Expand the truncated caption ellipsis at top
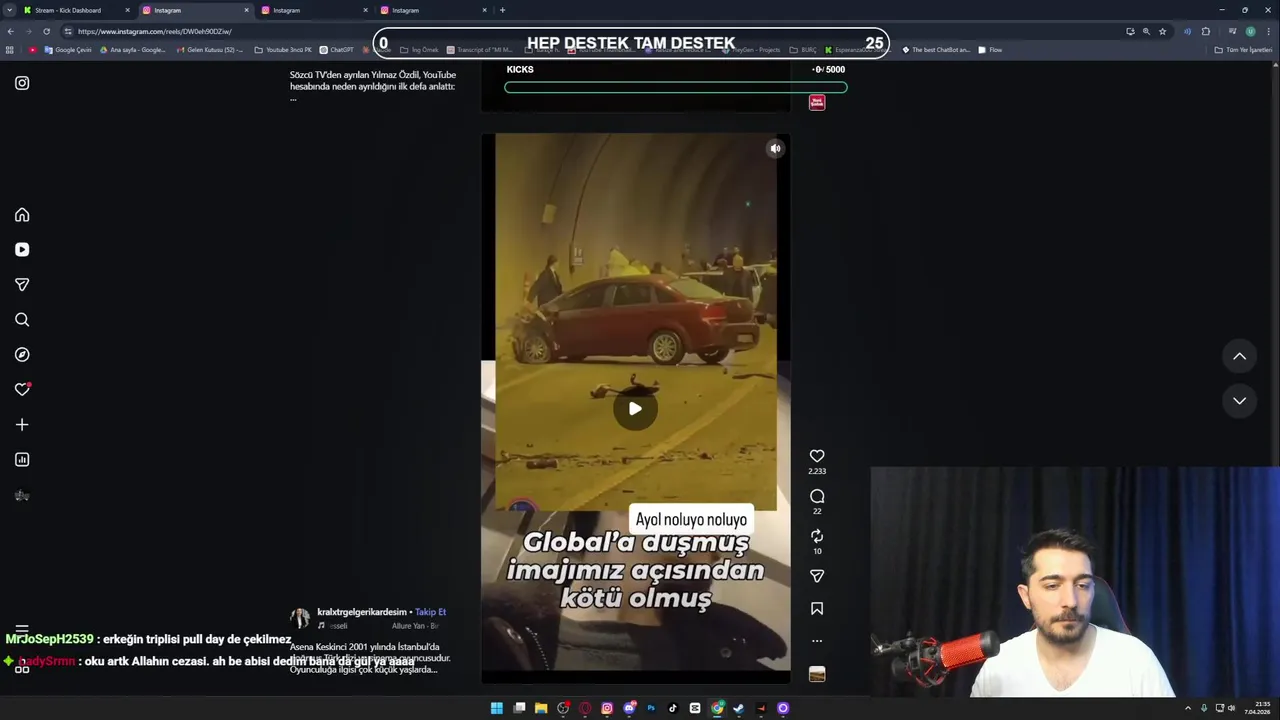The width and height of the screenshot is (1280, 720). [293, 99]
